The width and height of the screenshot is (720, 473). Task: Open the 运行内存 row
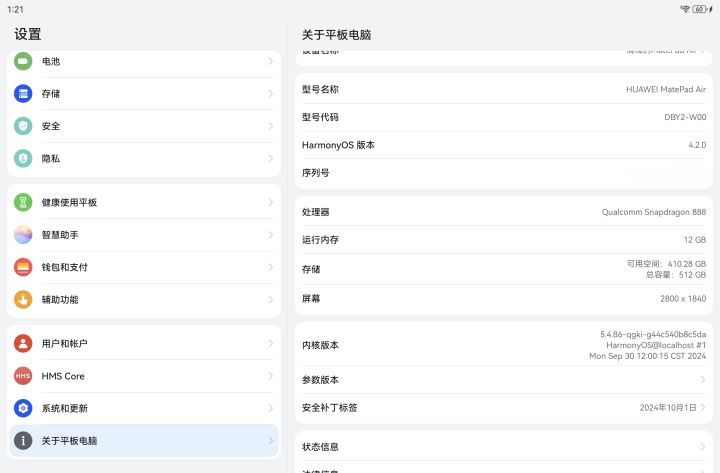(x=504, y=240)
